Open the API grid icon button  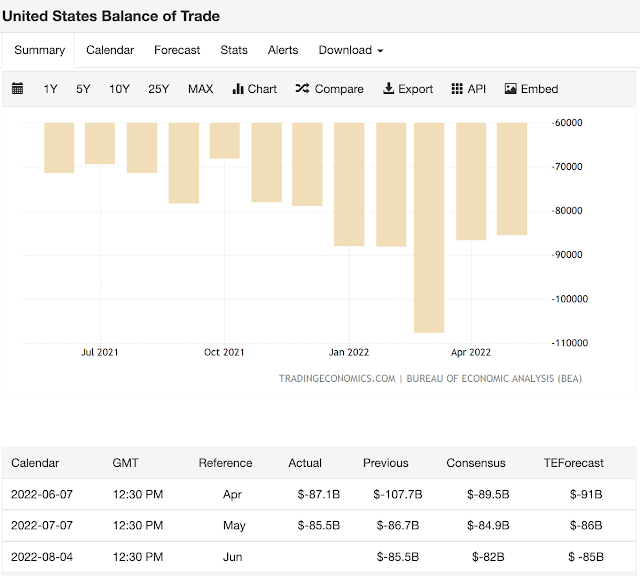[469, 89]
